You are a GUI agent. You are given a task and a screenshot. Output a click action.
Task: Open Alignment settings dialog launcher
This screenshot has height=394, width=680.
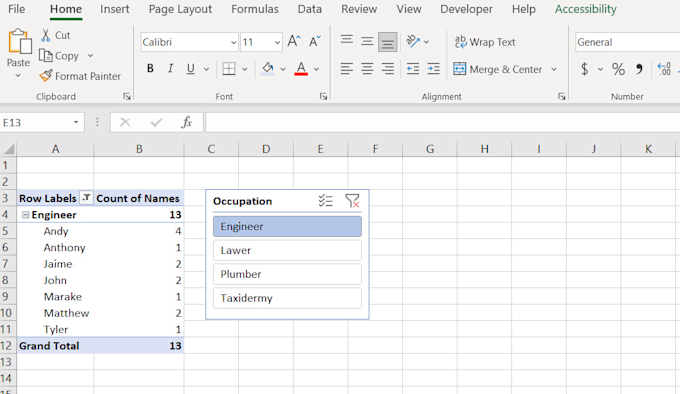562,97
